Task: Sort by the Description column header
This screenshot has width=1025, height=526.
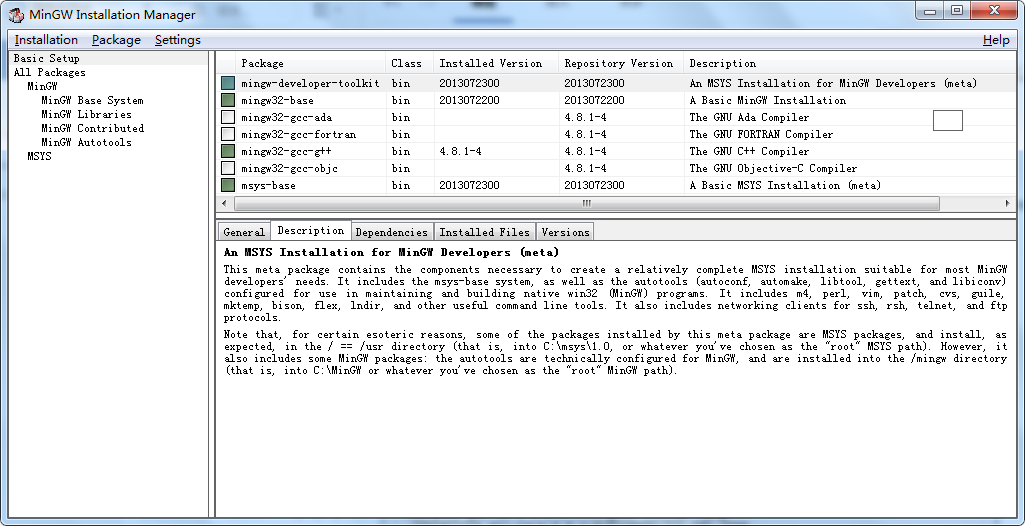Action: click(x=850, y=63)
